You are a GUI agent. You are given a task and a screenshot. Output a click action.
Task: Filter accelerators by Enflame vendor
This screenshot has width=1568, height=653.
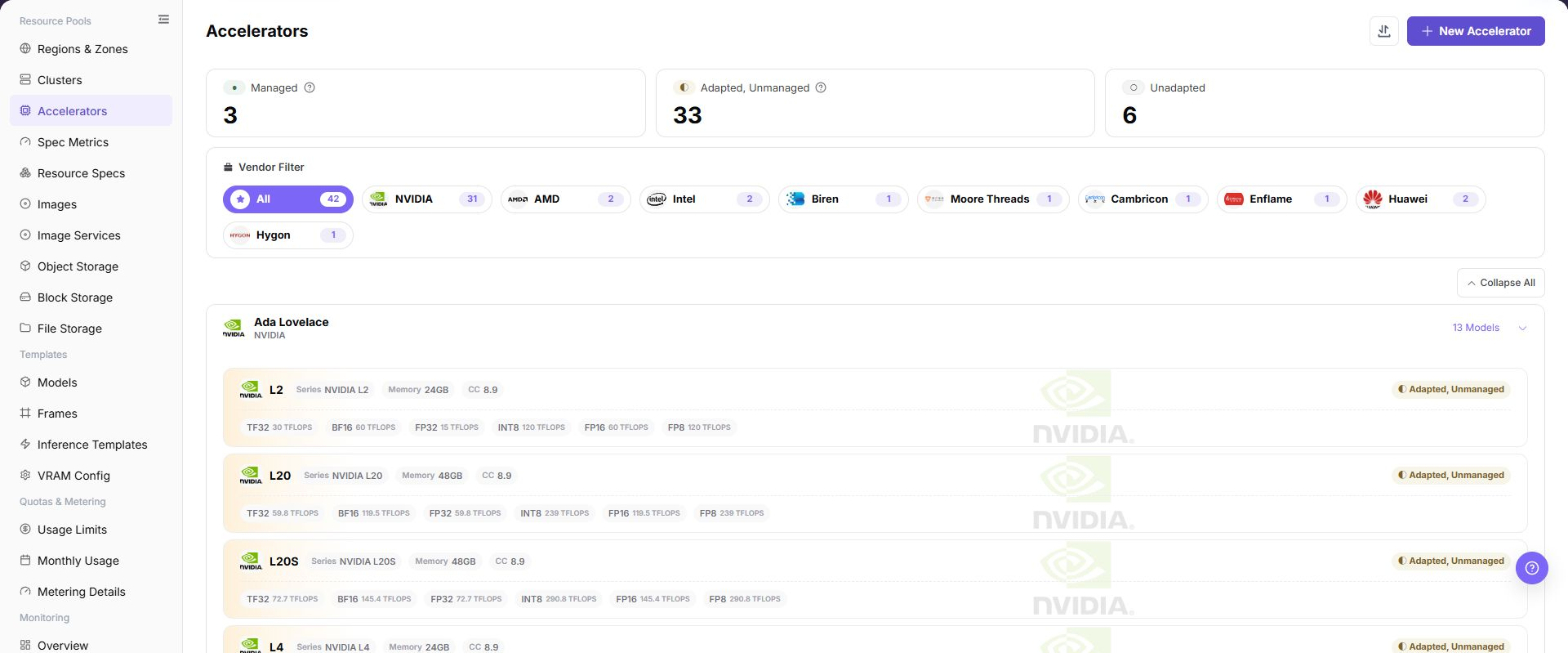[1282, 199]
